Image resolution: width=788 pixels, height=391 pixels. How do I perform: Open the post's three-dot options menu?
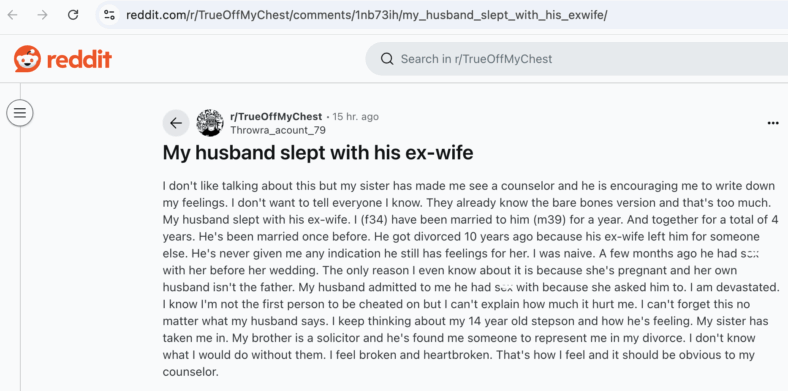pos(773,123)
